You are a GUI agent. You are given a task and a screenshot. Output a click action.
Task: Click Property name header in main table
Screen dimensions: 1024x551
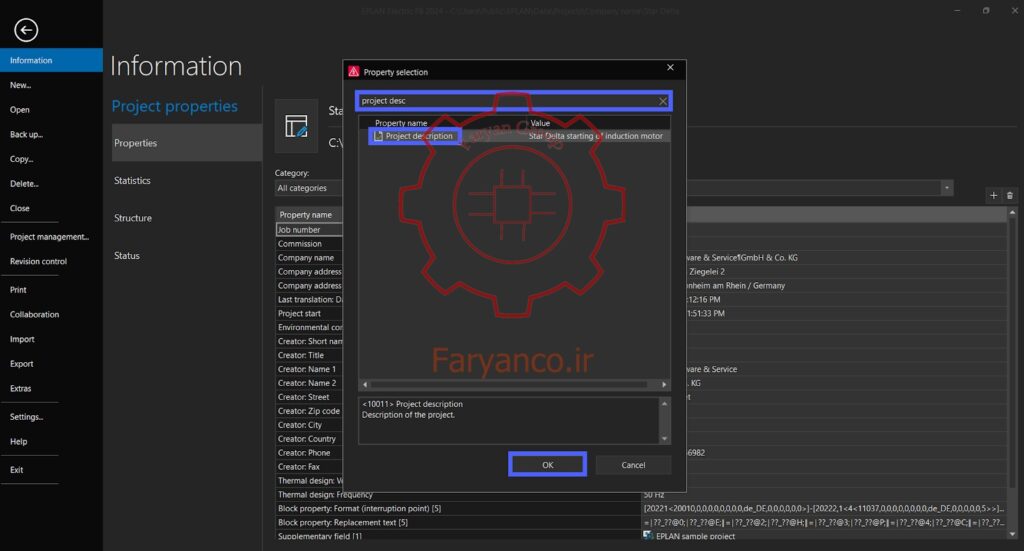(x=306, y=215)
